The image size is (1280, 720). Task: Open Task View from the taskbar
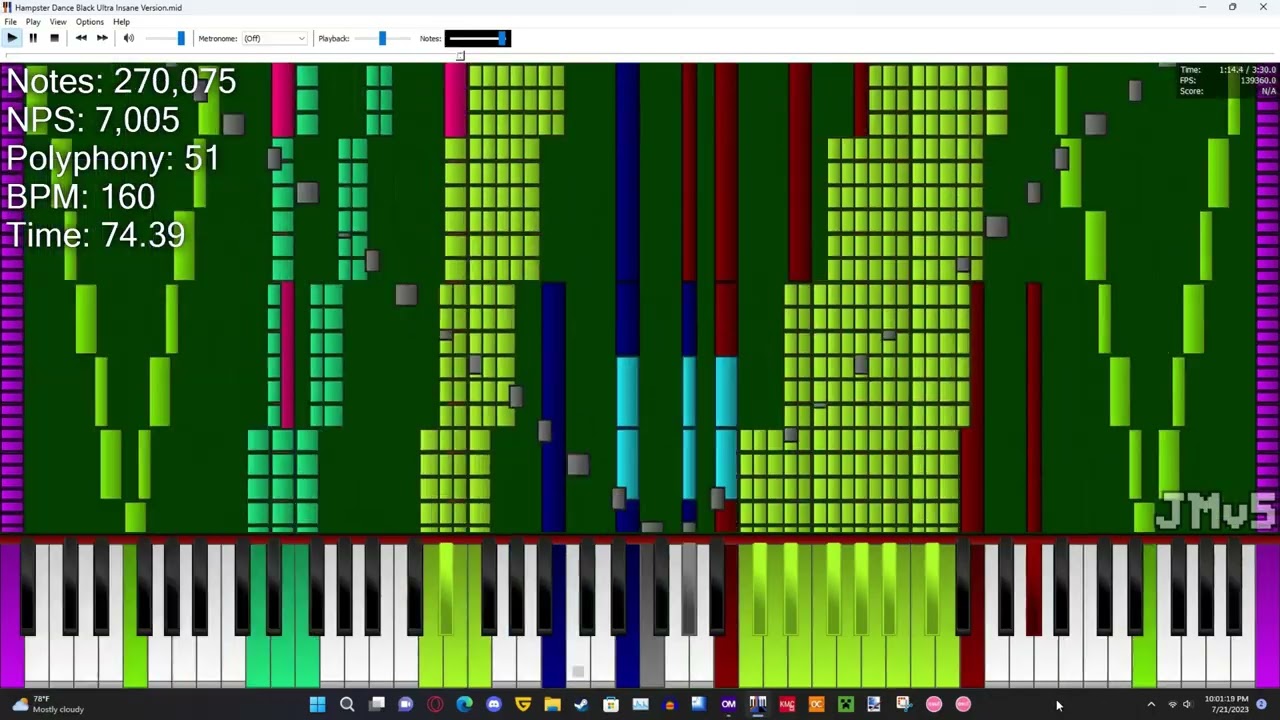pyautogui.click(x=377, y=705)
